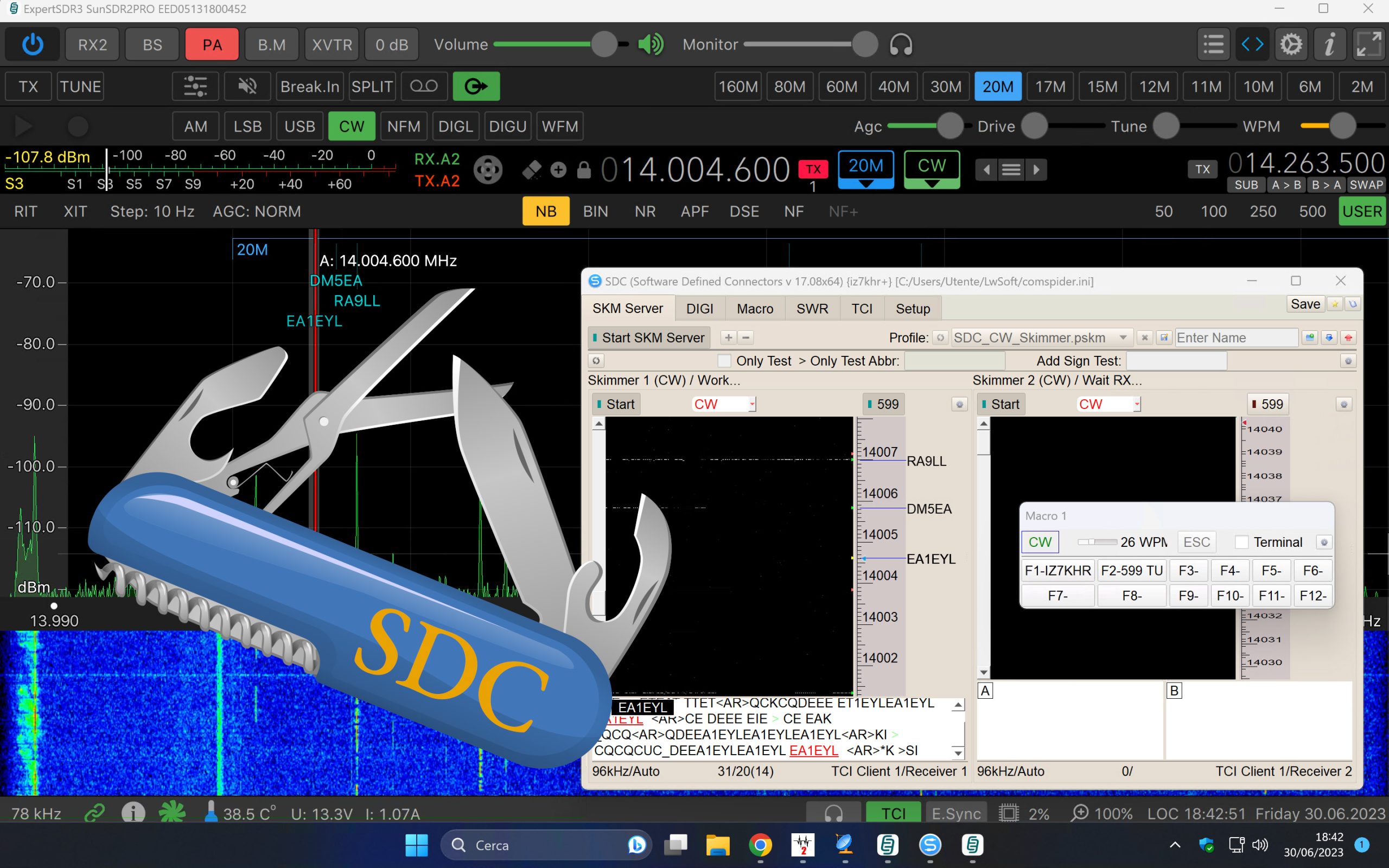Open Google Chrome from the taskbar

click(x=760, y=845)
